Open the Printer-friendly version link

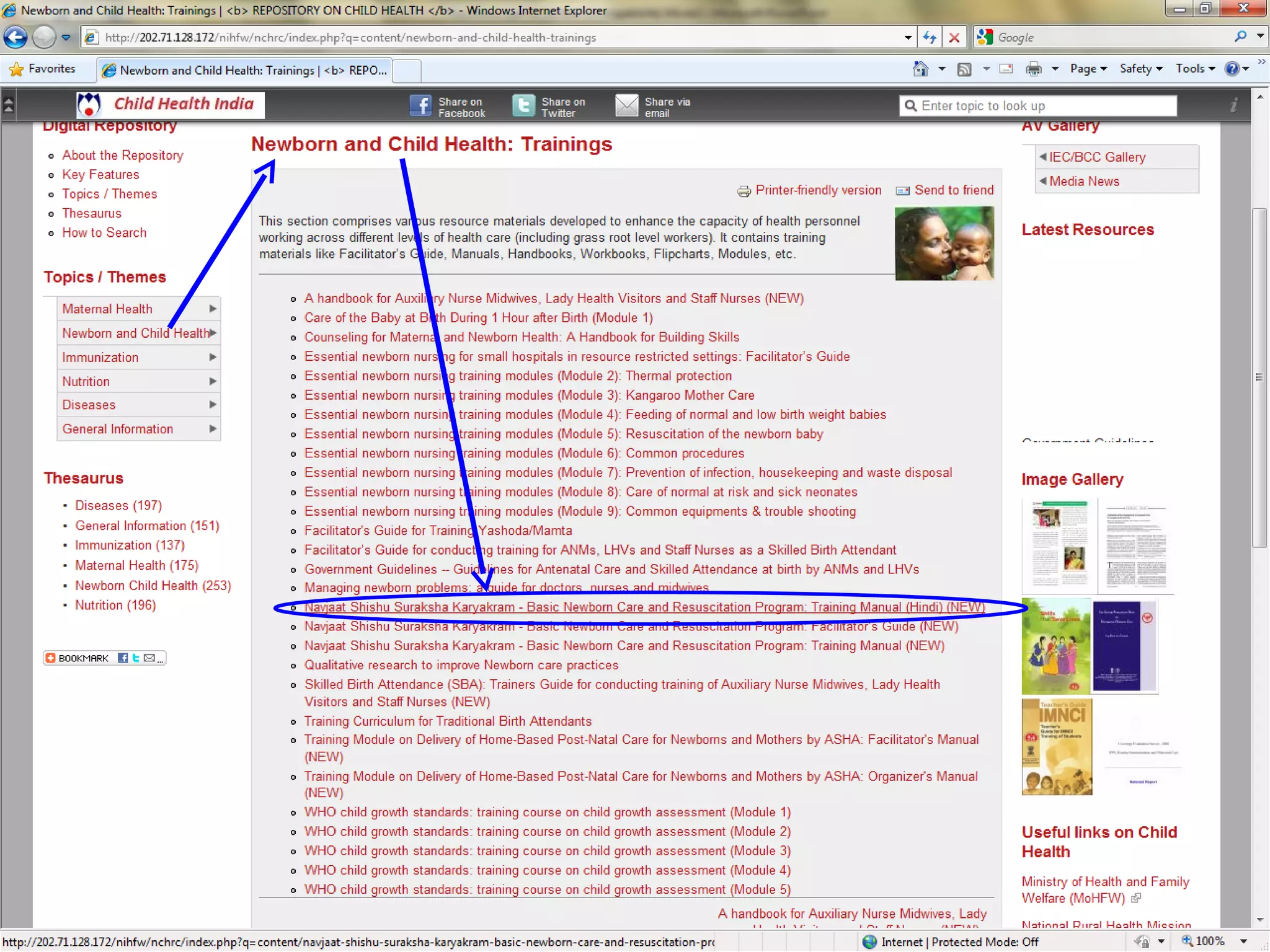coord(817,190)
